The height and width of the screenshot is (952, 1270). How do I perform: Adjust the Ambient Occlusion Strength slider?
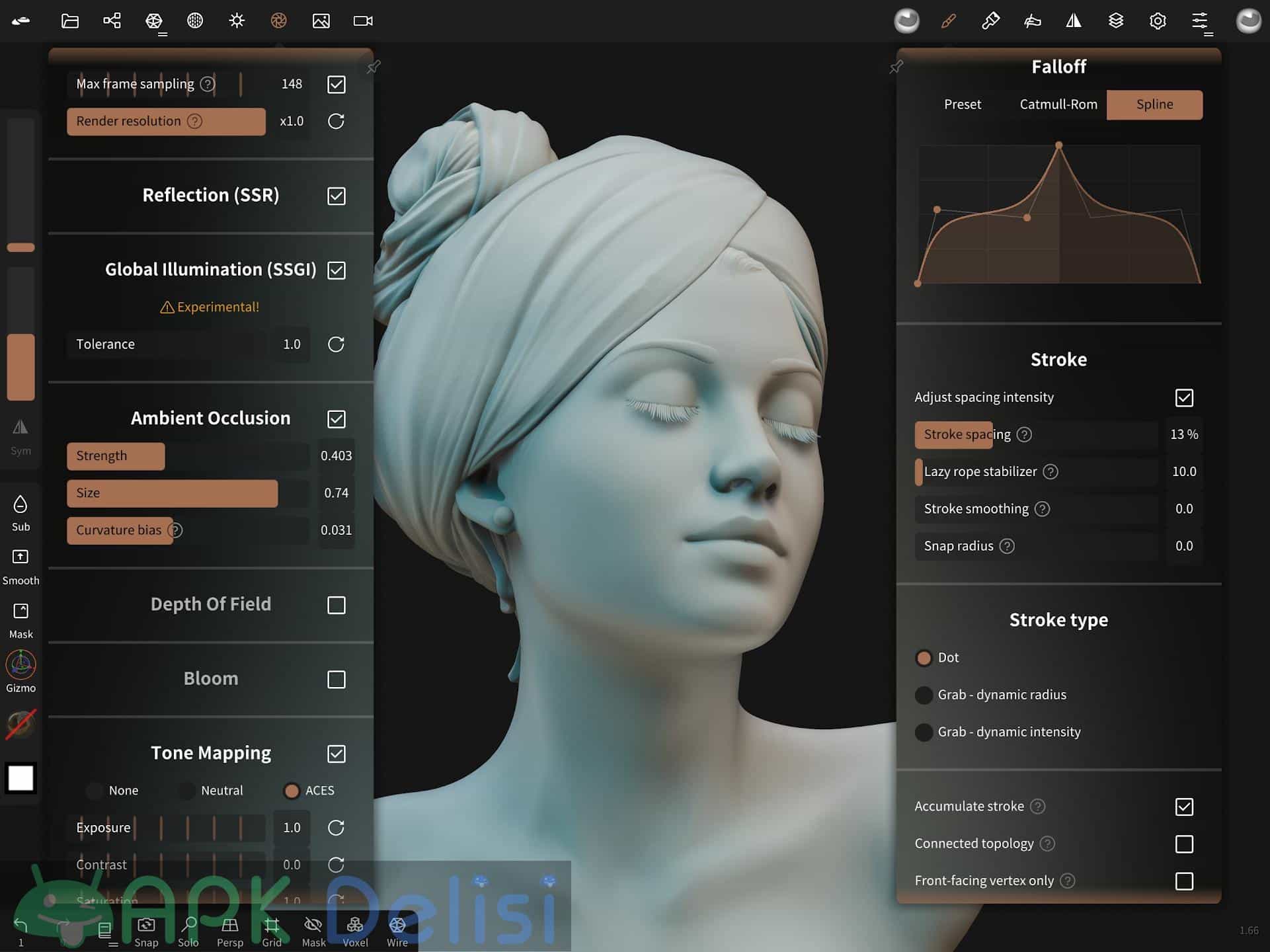point(188,456)
